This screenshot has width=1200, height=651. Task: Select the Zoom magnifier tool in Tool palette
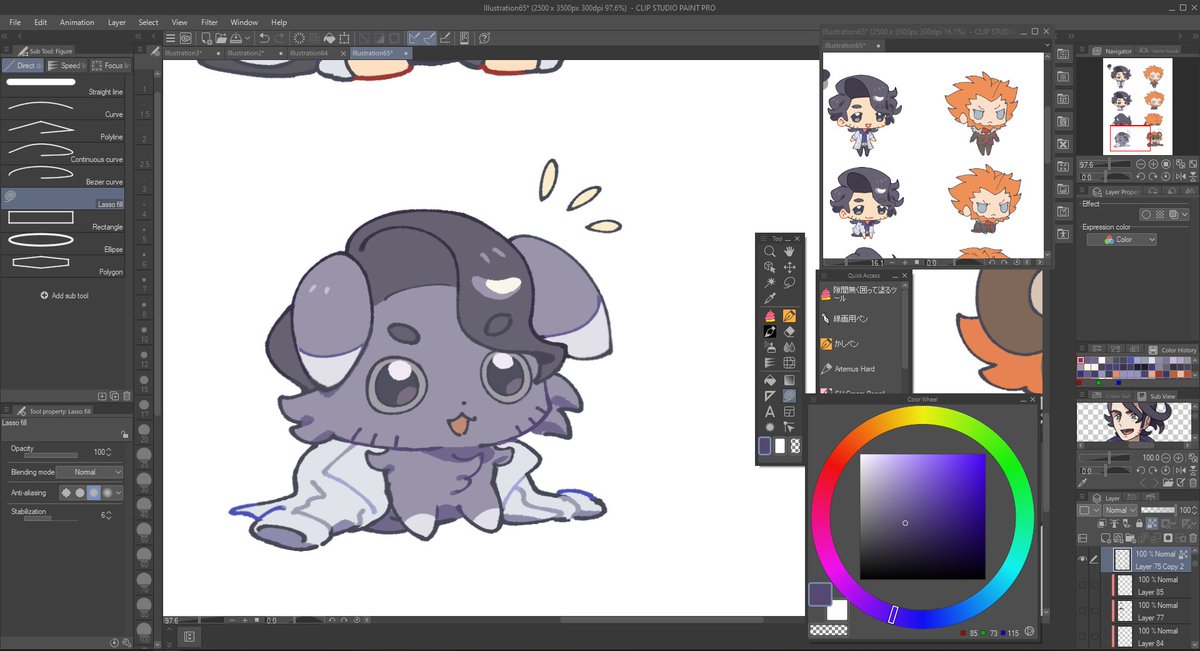[x=770, y=251]
